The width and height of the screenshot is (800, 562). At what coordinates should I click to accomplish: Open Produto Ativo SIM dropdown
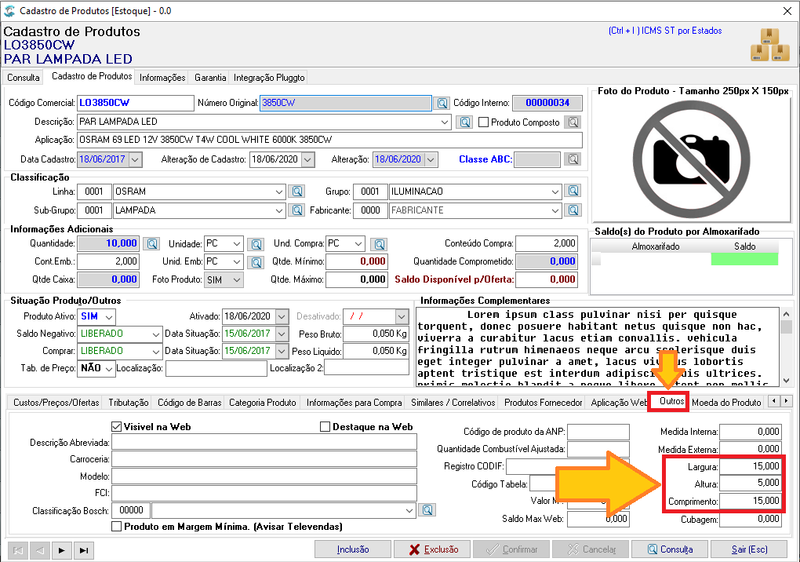109,317
